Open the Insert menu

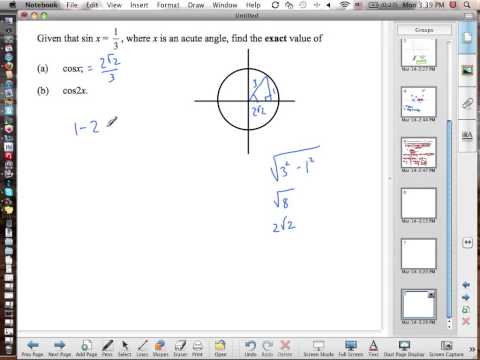click(139, 5)
